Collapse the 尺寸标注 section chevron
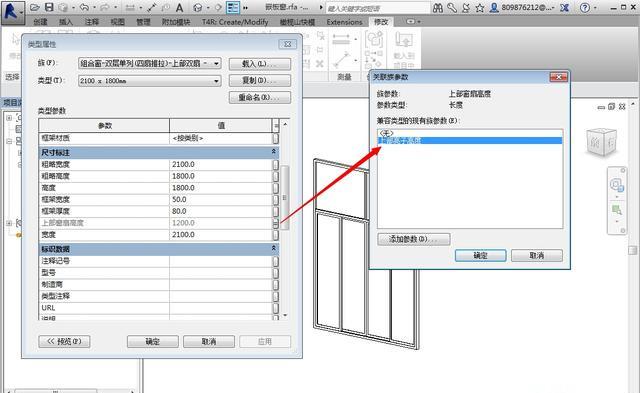 click(273, 152)
